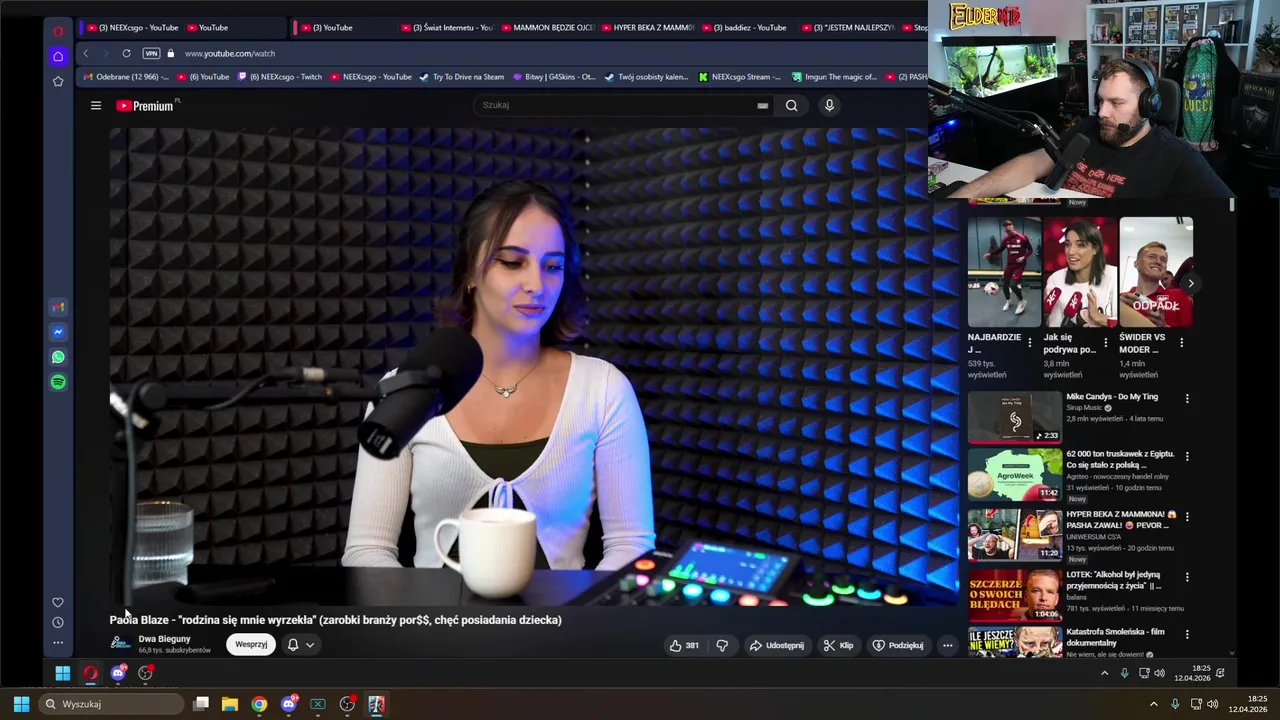Switch to MAMMON BĘDZIE OJCEM tab
Viewport: 1280px width, 720px height.
click(x=547, y=27)
